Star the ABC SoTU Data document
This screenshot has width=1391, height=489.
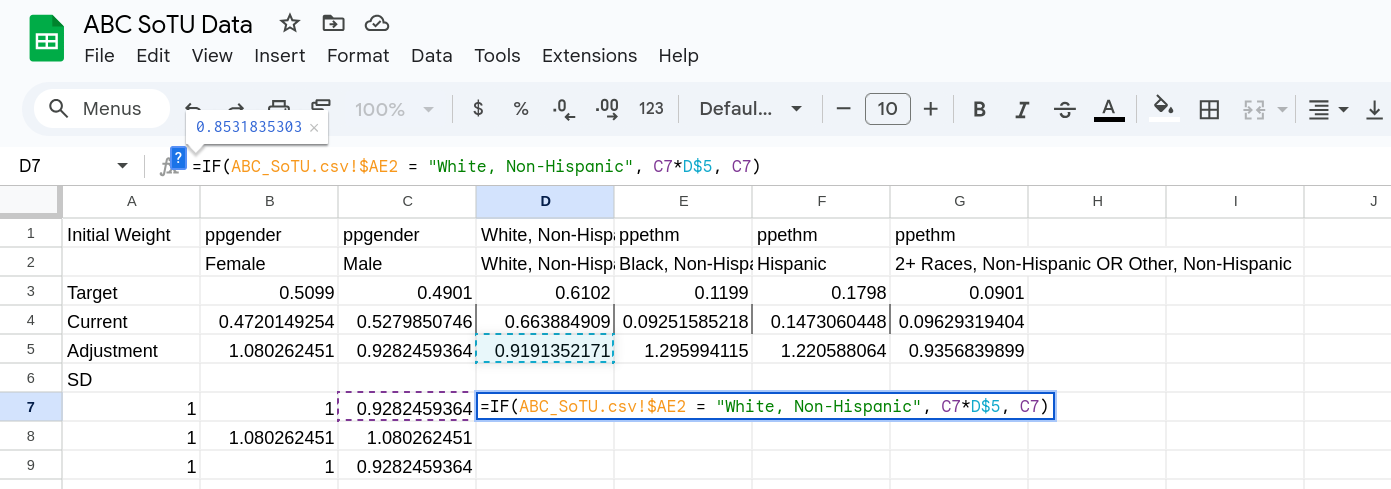pos(290,24)
